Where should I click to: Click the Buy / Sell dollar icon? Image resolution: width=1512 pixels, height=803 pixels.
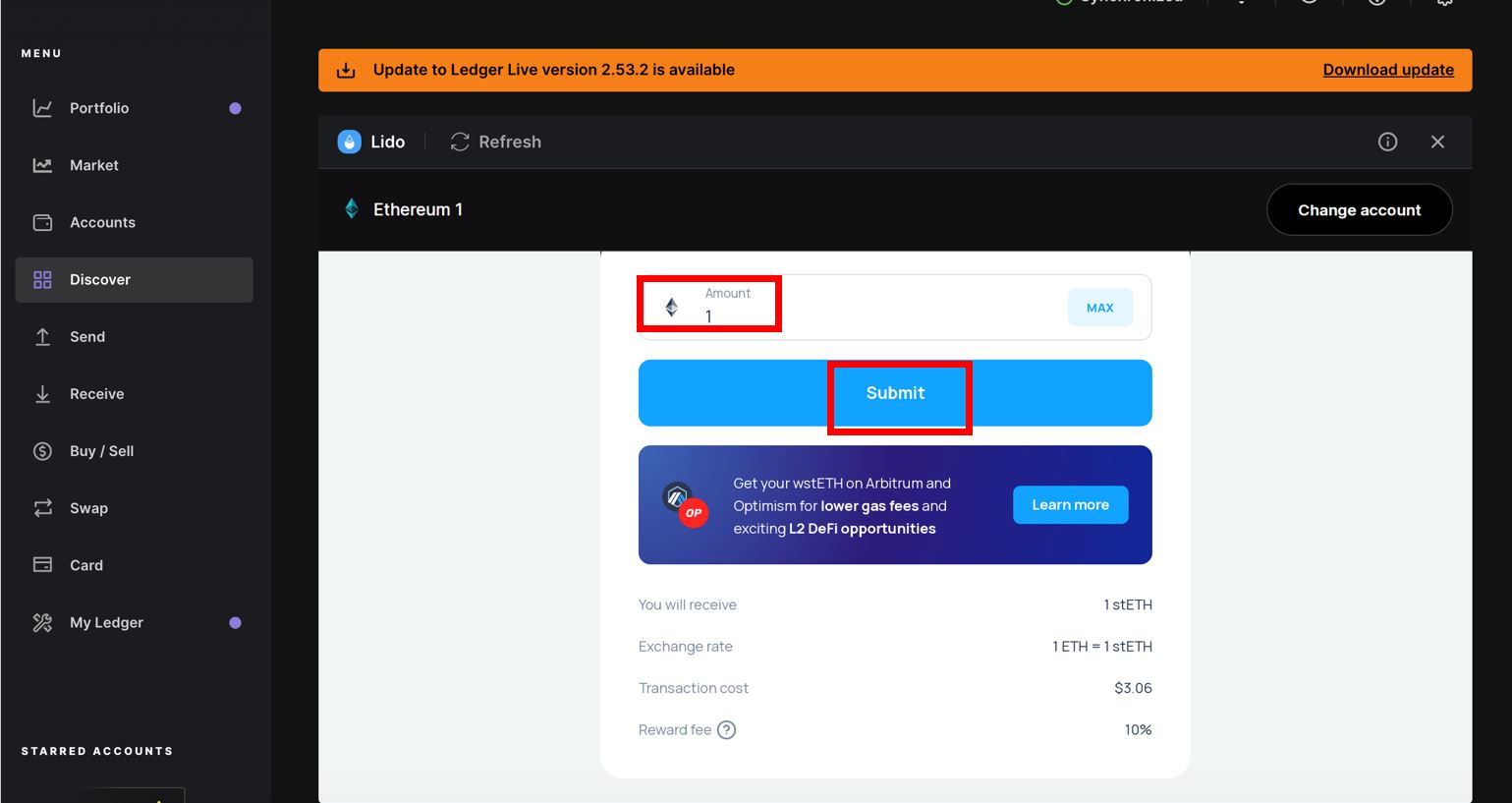(42, 451)
